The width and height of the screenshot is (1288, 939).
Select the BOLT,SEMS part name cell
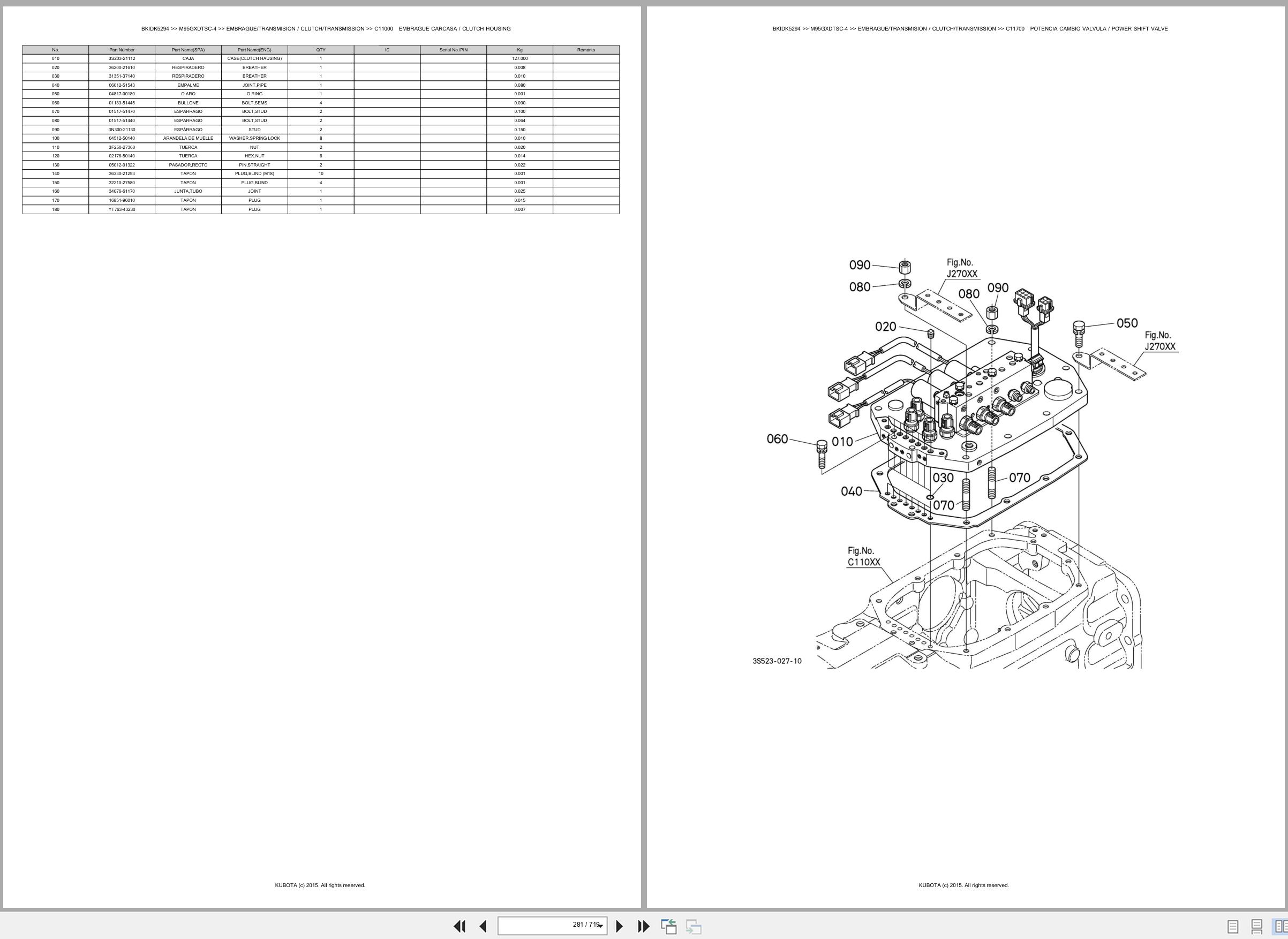[254, 103]
